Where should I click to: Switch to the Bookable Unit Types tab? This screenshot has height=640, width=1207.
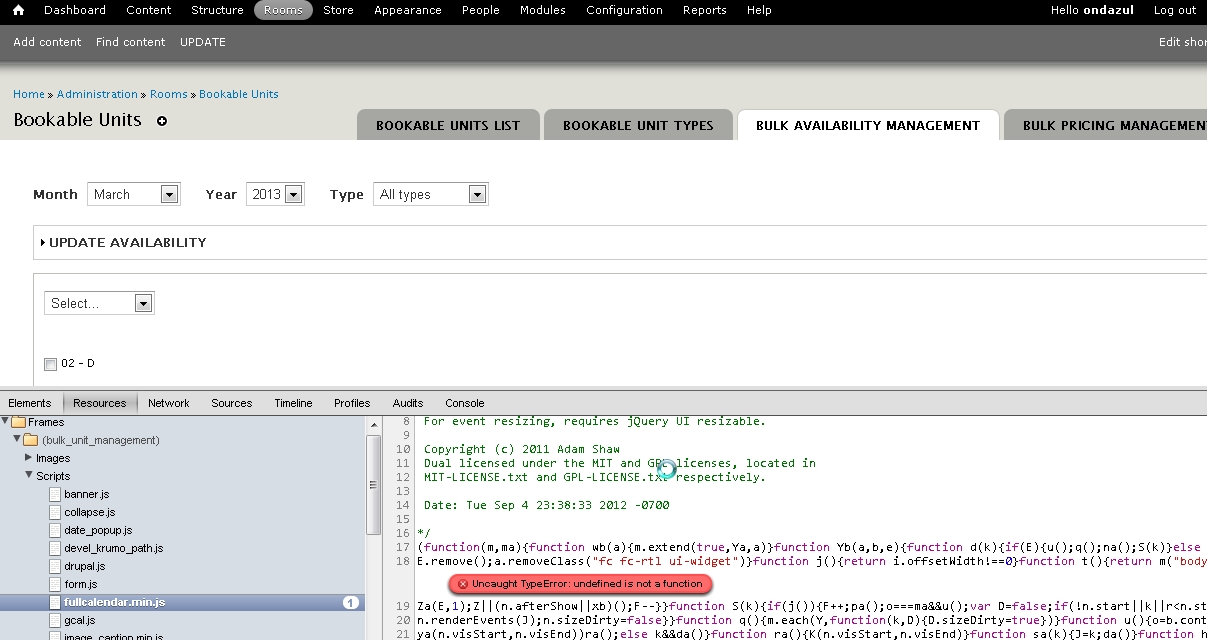[x=638, y=125]
